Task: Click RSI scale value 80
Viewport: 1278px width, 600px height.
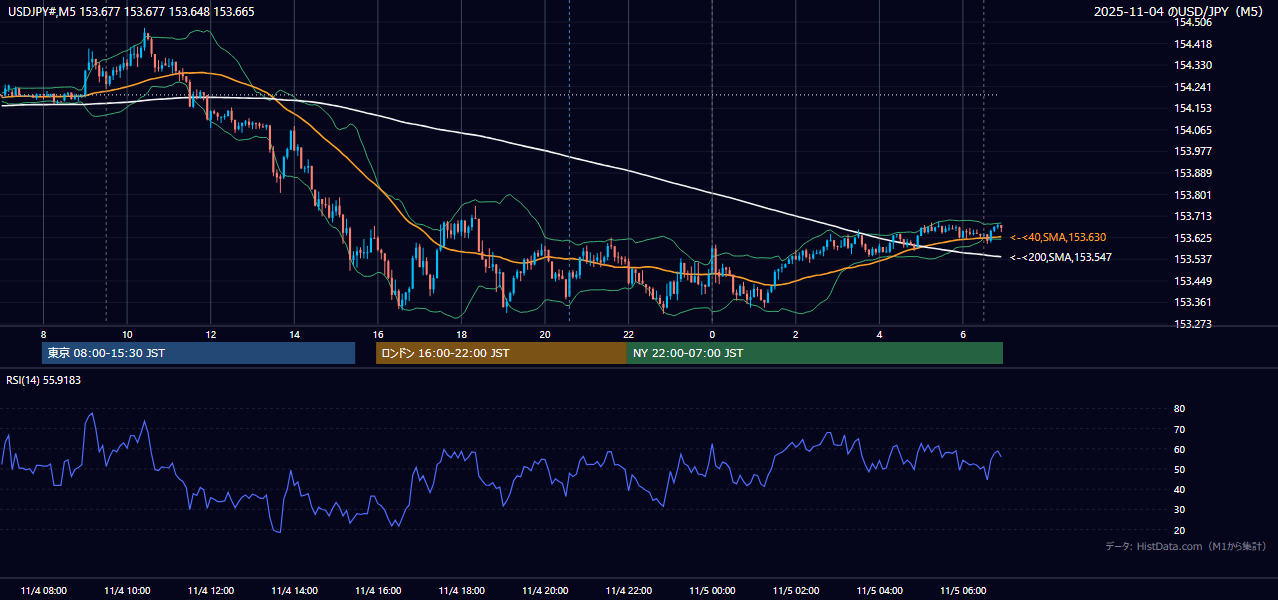Action: pos(1179,409)
